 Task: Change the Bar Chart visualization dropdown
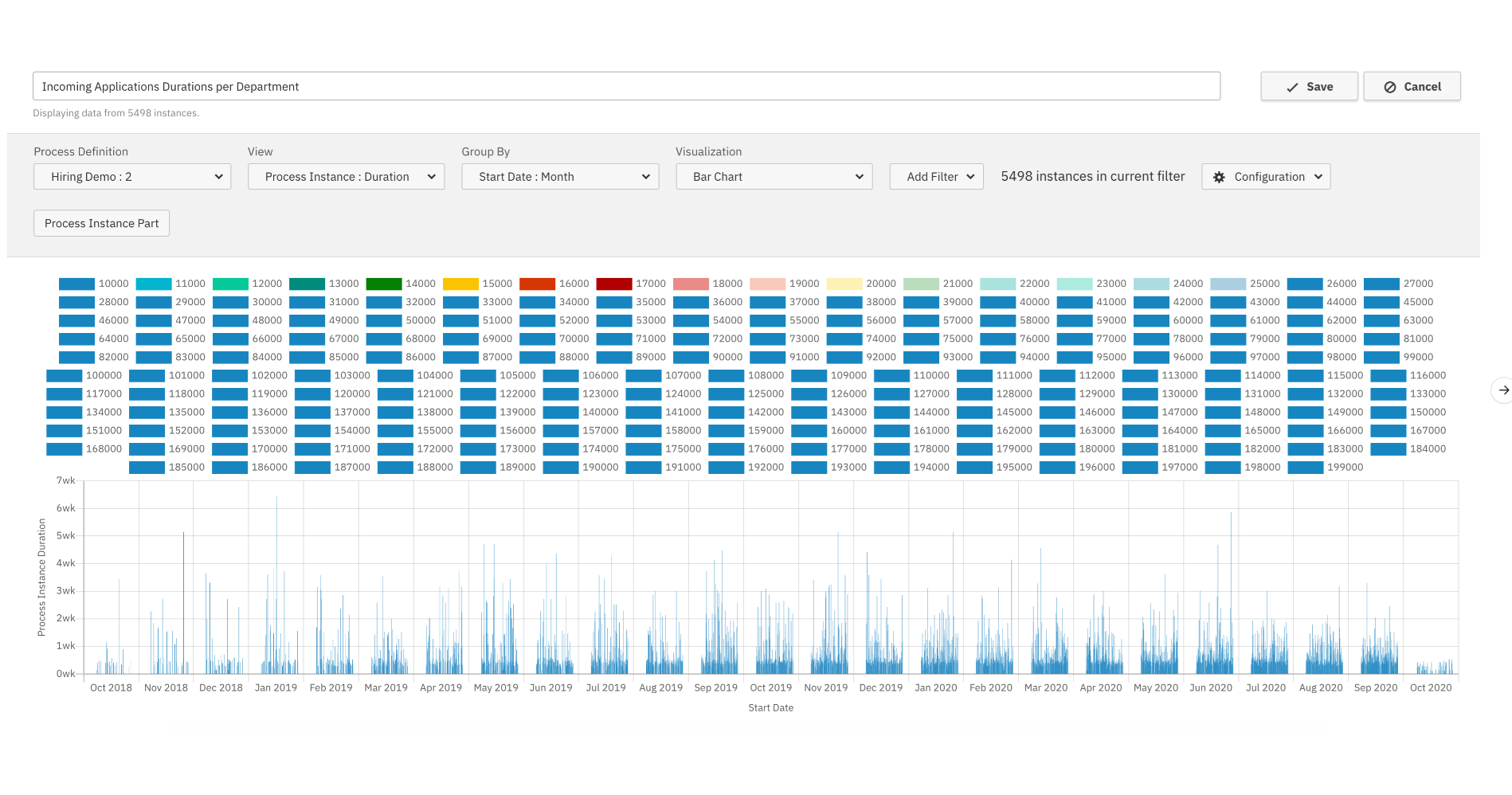774,177
